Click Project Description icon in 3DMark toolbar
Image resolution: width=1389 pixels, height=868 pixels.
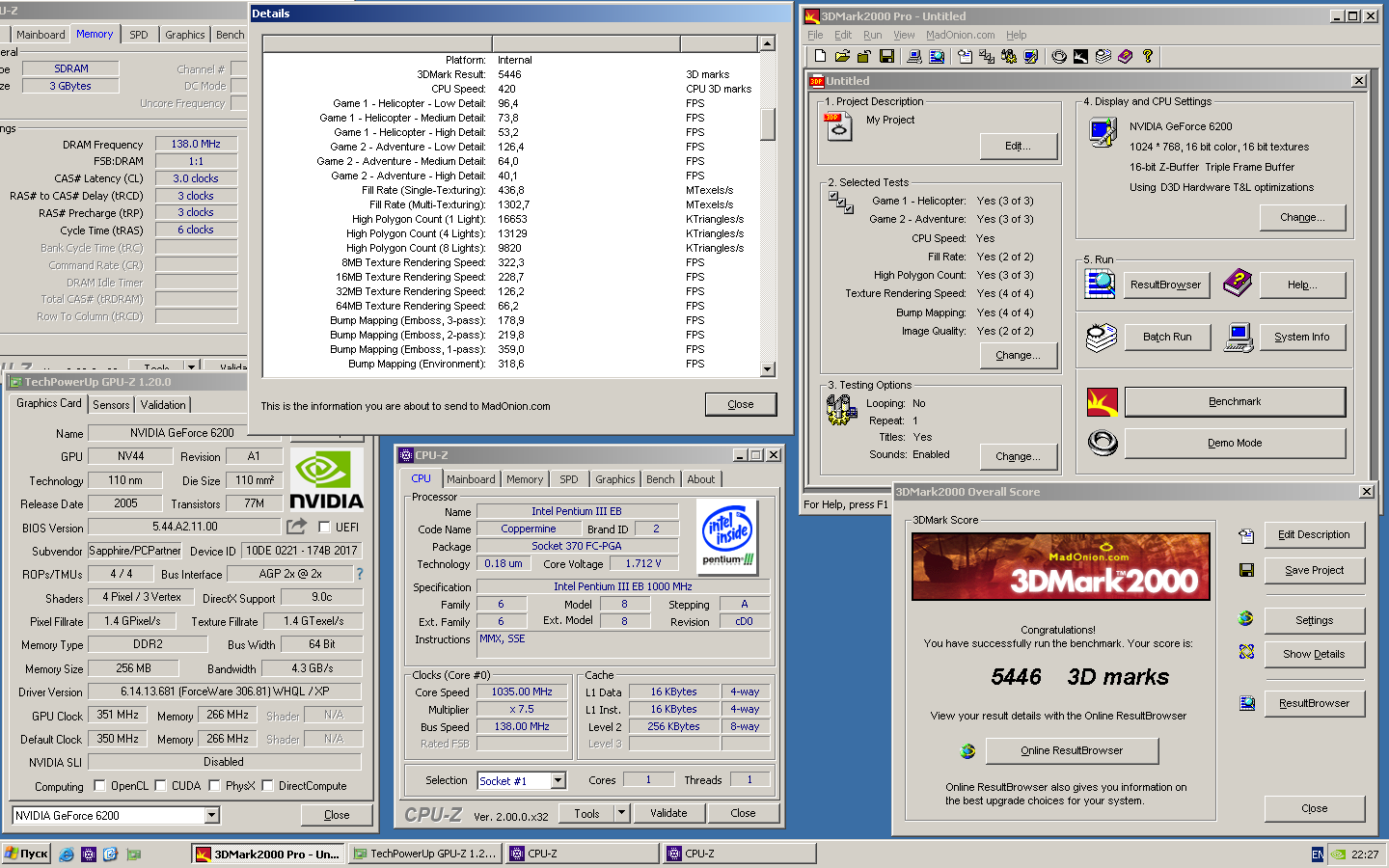(966, 56)
